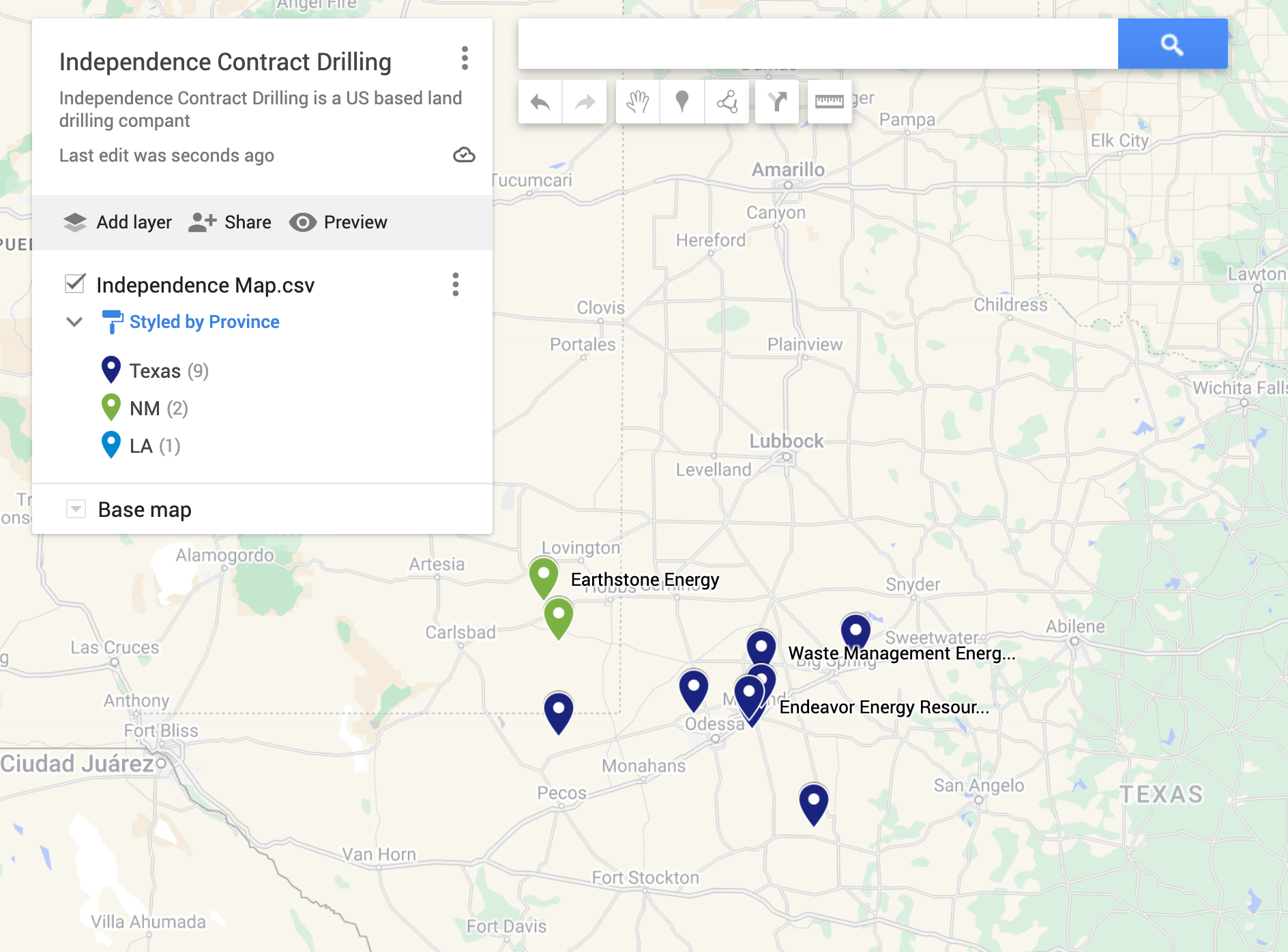This screenshot has height=952, width=1288.
Task: Open Styled by Province settings
Action: pyautogui.click(x=204, y=321)
